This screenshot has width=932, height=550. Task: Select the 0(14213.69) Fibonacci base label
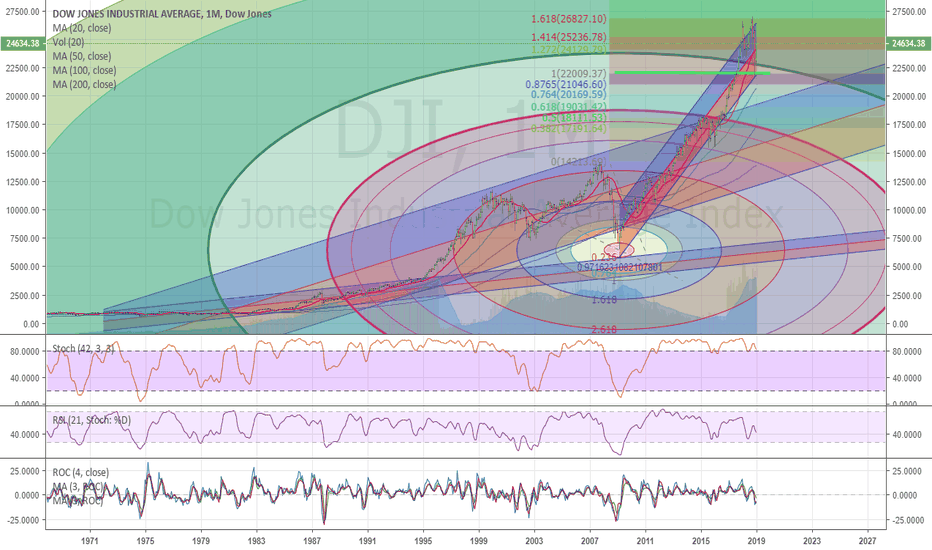tap(579, 162)
